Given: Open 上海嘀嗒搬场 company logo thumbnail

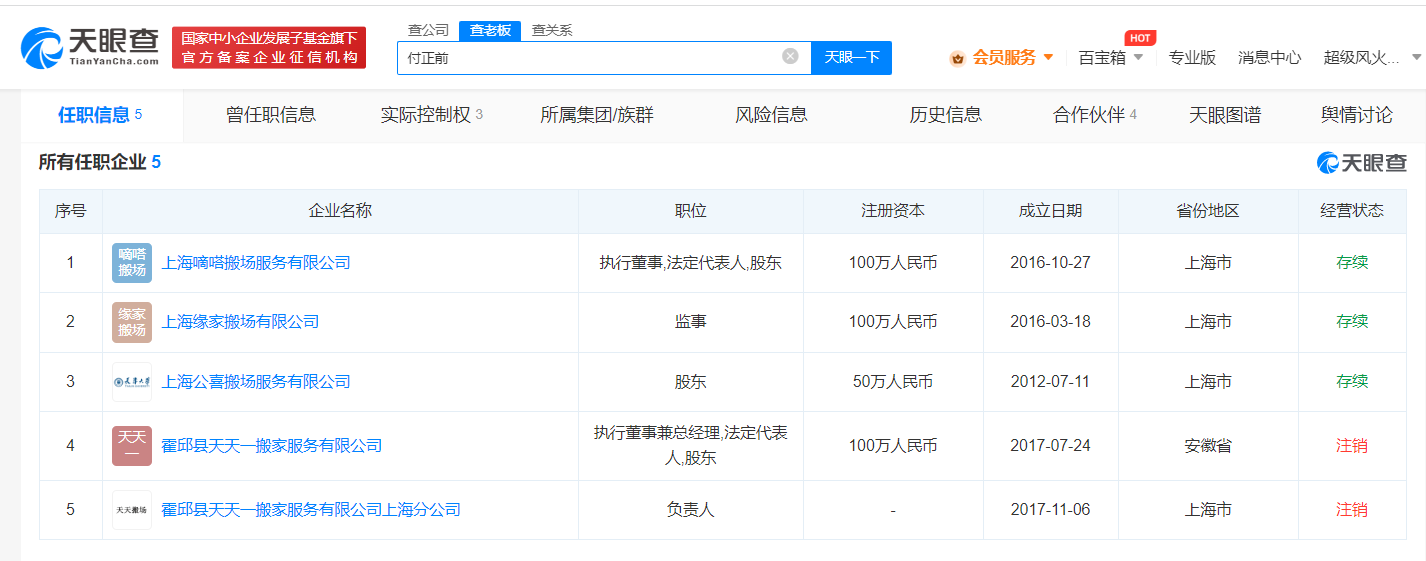Looking at the screenshot, I should click(132, 263).
